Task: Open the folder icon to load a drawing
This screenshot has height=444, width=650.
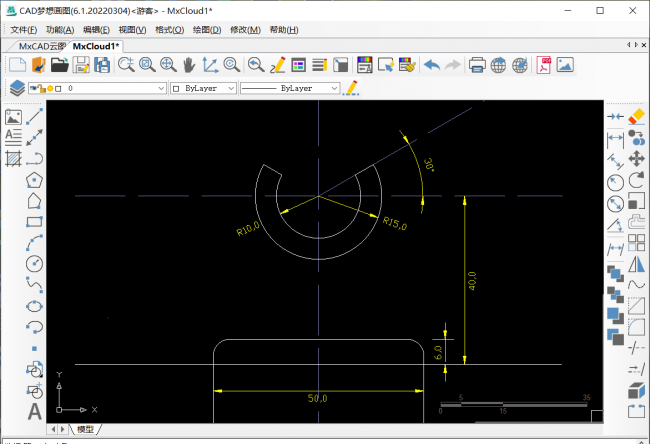Action: 60,65
